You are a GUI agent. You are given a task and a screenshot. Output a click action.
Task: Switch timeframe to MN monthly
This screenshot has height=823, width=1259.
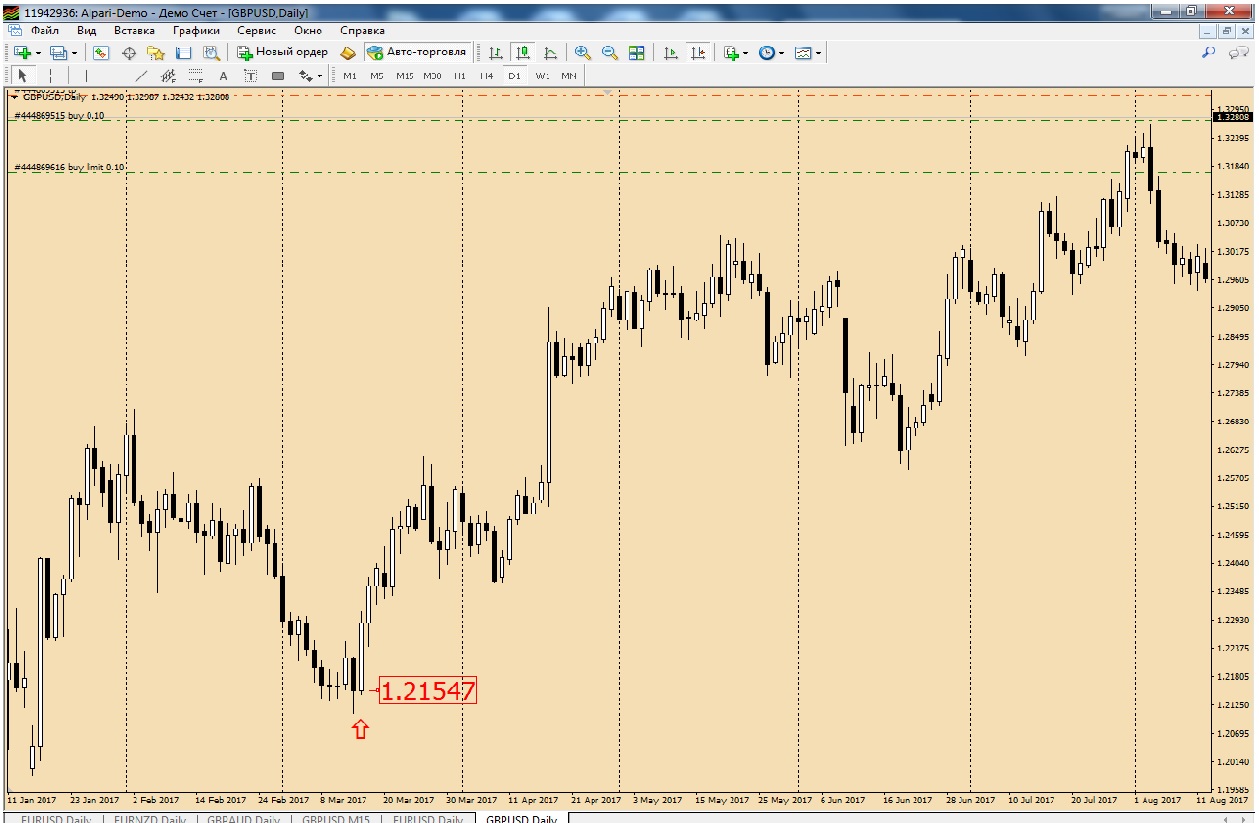(568, 75)
